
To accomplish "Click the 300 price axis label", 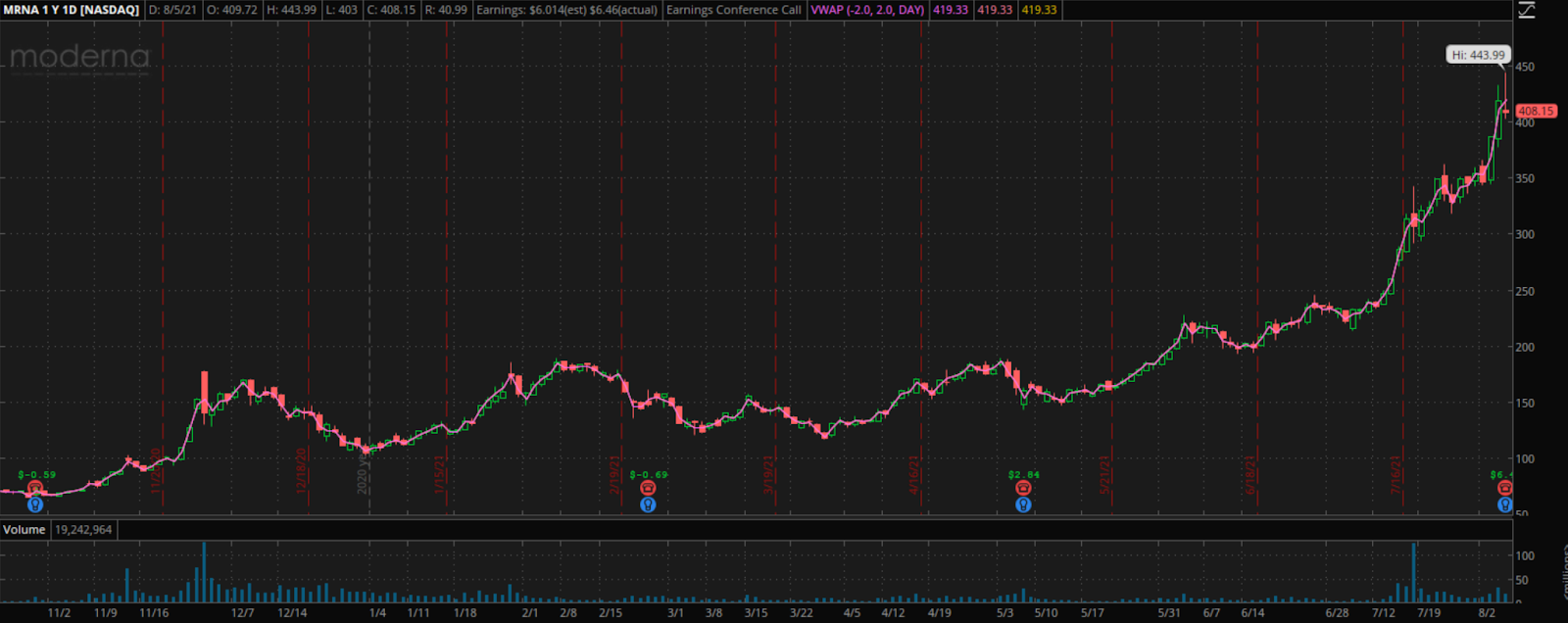I will (1525, 235).
